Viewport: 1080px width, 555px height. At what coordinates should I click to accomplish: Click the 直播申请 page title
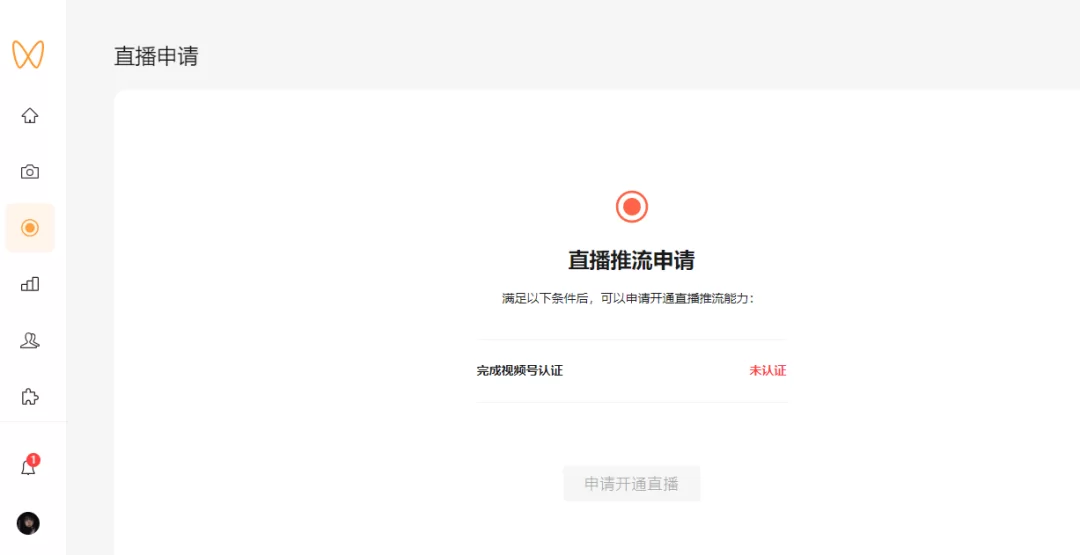pyautogui.click(x=156, y=56)
